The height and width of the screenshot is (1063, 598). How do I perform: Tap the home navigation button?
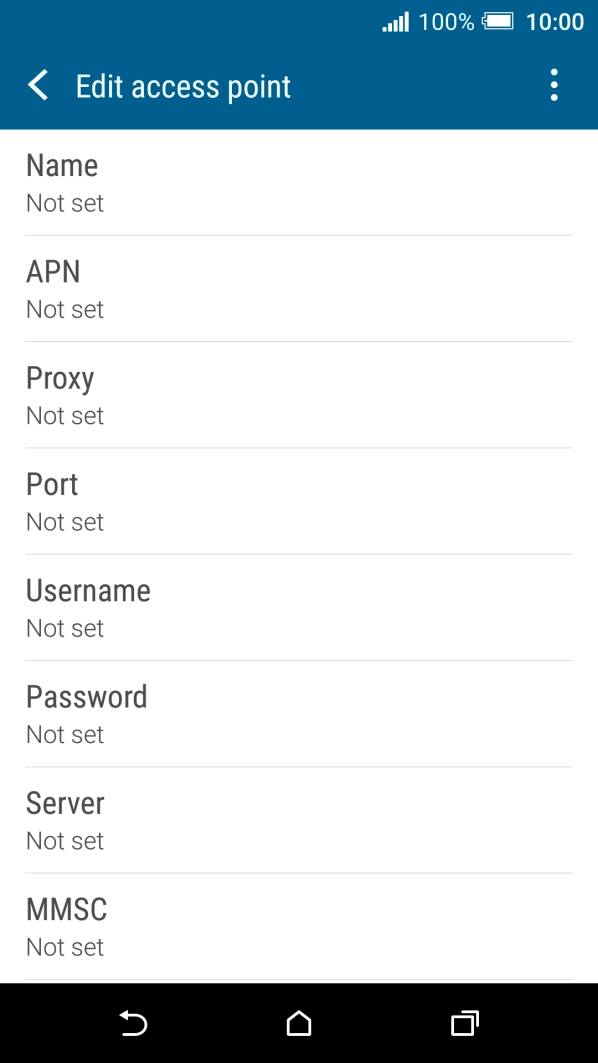299,1023
